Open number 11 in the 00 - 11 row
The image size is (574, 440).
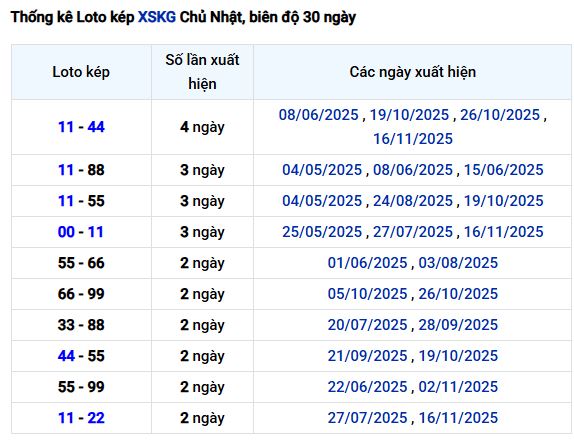click(x=96, y=232)
